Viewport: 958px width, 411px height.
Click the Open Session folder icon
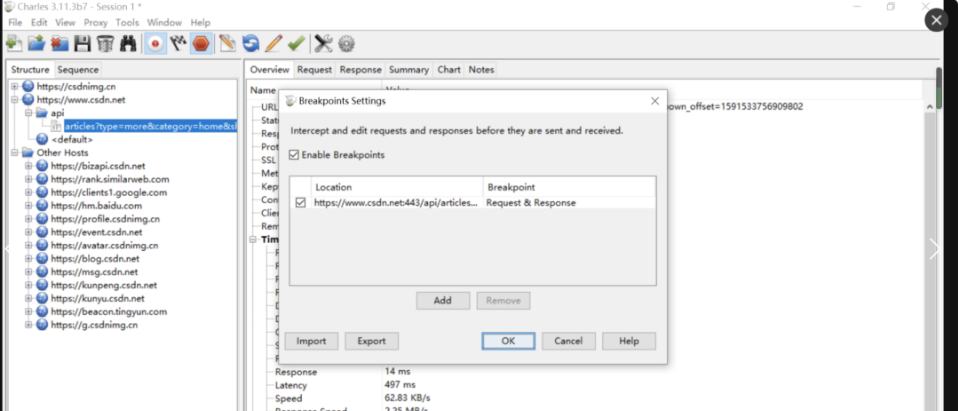[36, 44]
